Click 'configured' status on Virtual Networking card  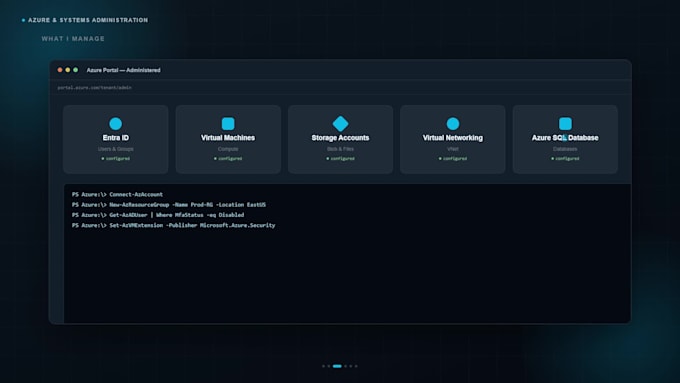[x=453, y=159]
